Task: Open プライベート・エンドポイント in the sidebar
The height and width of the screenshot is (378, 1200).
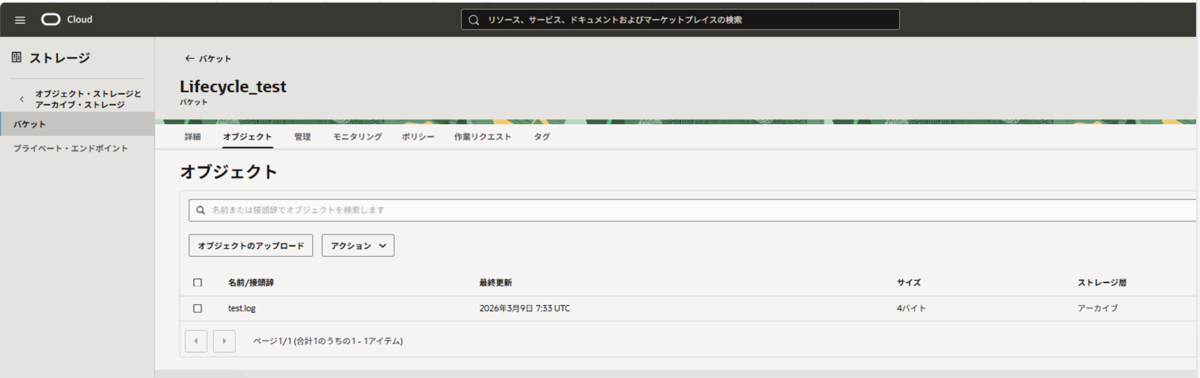Action: (x=70, y=148)
